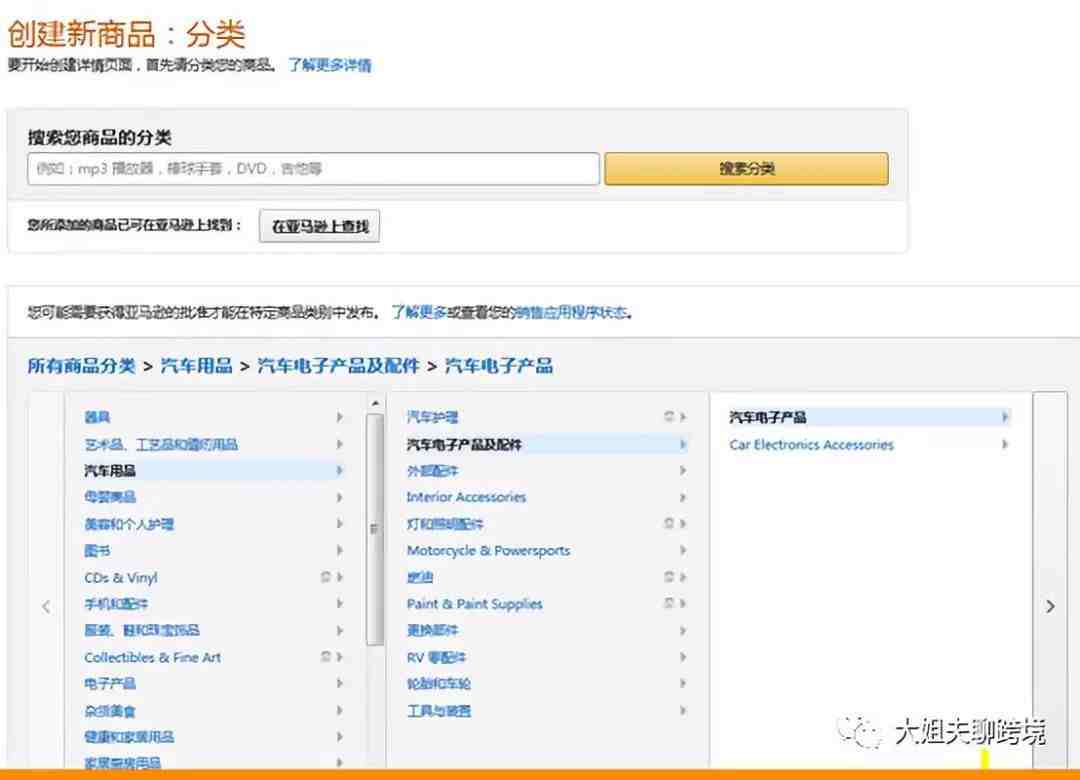Image resolution: width=1080 pixels, height=780 pixels.
Task: Select 艺术品、工艺品和缝纫用品 category
Action: (x=161, y=444)
